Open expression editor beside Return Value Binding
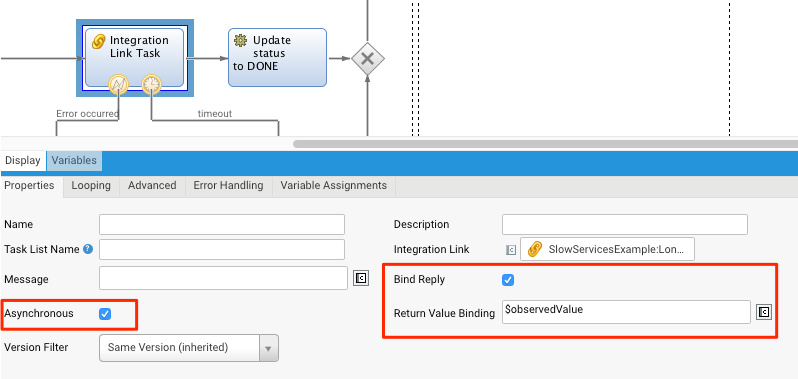 [764, 312]
